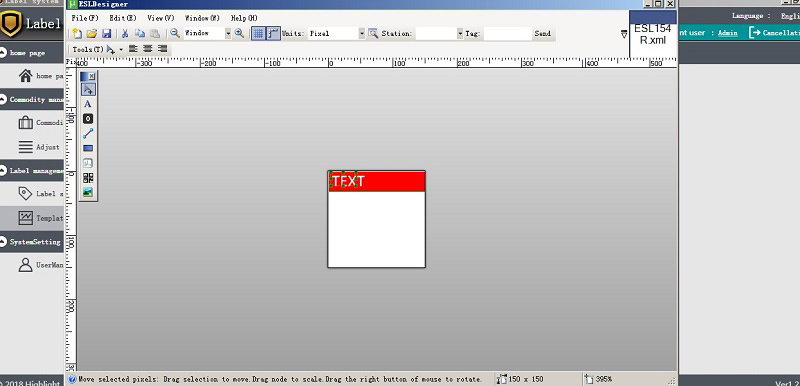Open the UserManage item in sidebar
The height and width of the screenshot is (386, 800).
(x=41, y=265)
